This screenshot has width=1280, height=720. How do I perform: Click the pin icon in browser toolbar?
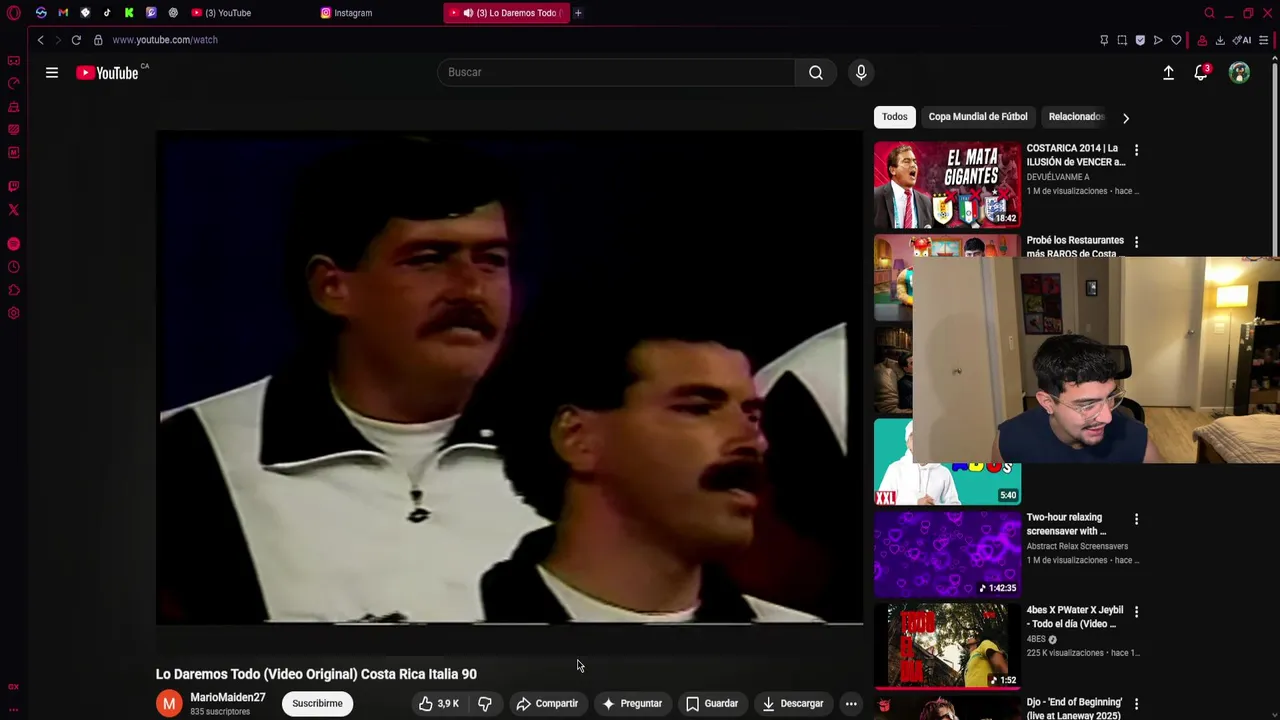point(1104,40)
